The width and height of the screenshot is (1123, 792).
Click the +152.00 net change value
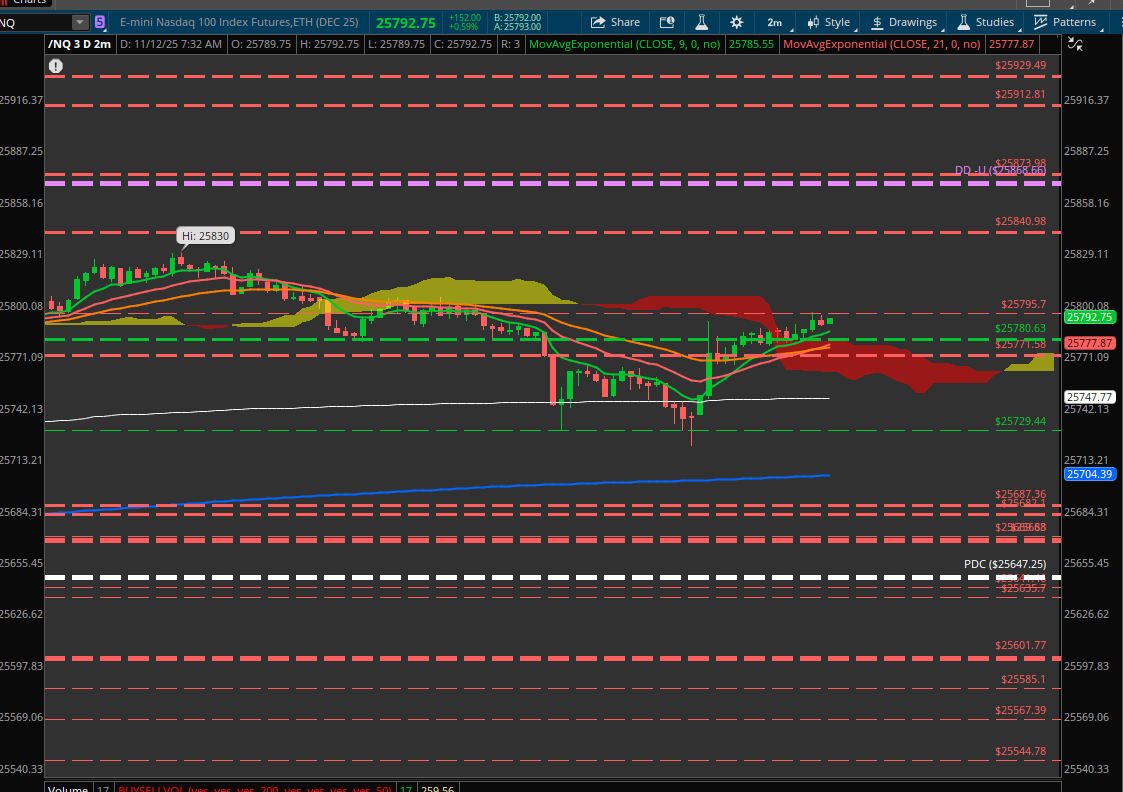click(464, 18)
